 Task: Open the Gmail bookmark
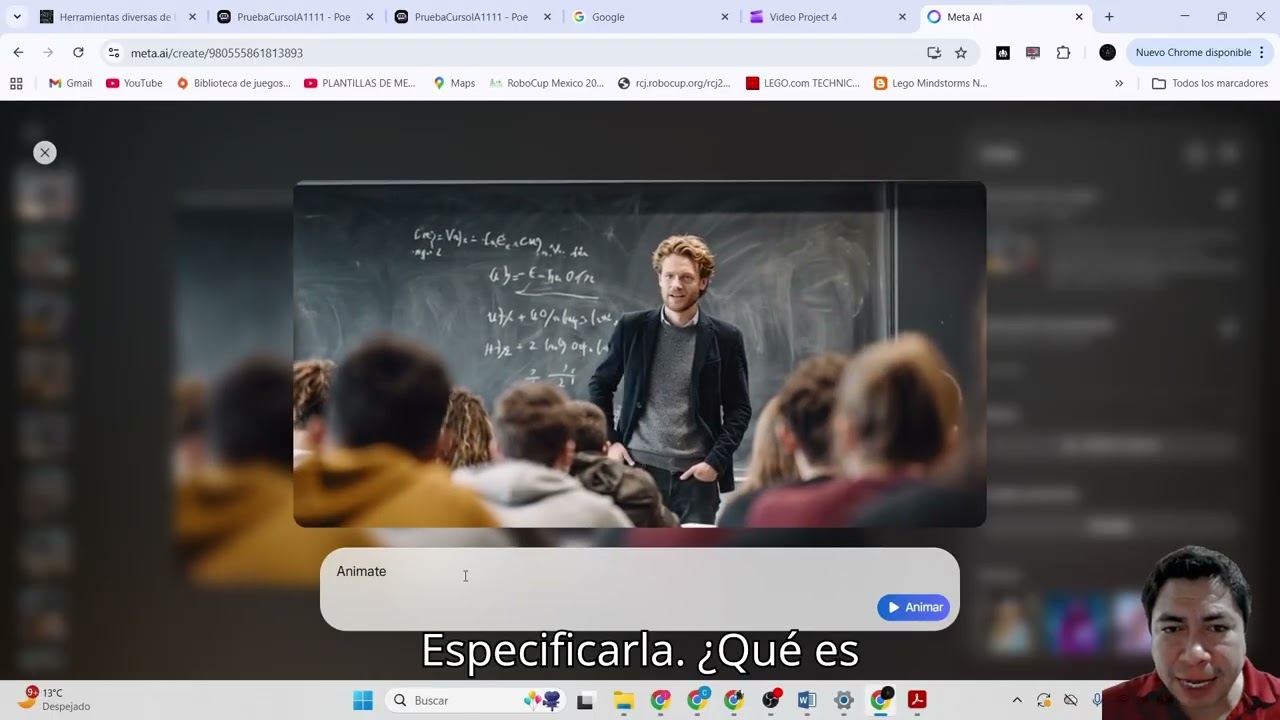pyautogui.click(x=70, y=83)
